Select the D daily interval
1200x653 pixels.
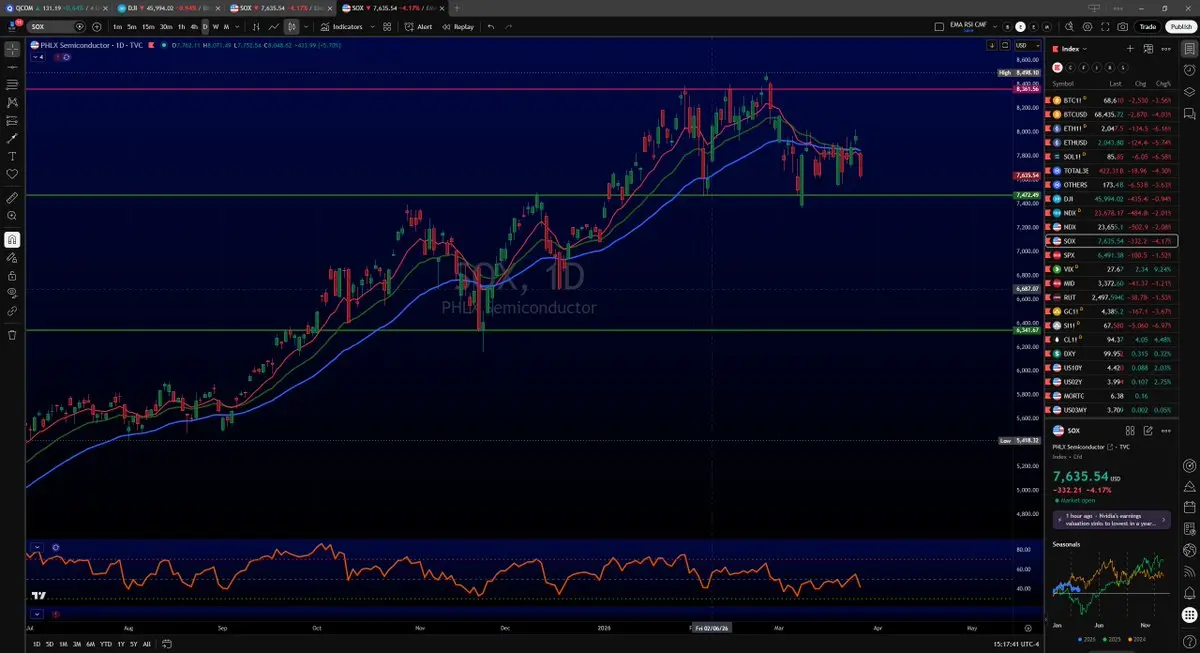point(205,27)
